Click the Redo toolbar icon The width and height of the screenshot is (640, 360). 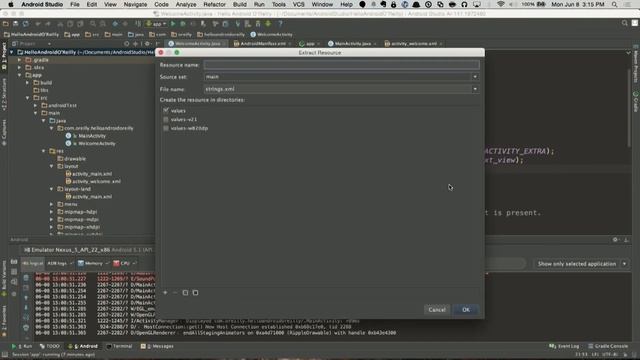[x=48, y=24]
